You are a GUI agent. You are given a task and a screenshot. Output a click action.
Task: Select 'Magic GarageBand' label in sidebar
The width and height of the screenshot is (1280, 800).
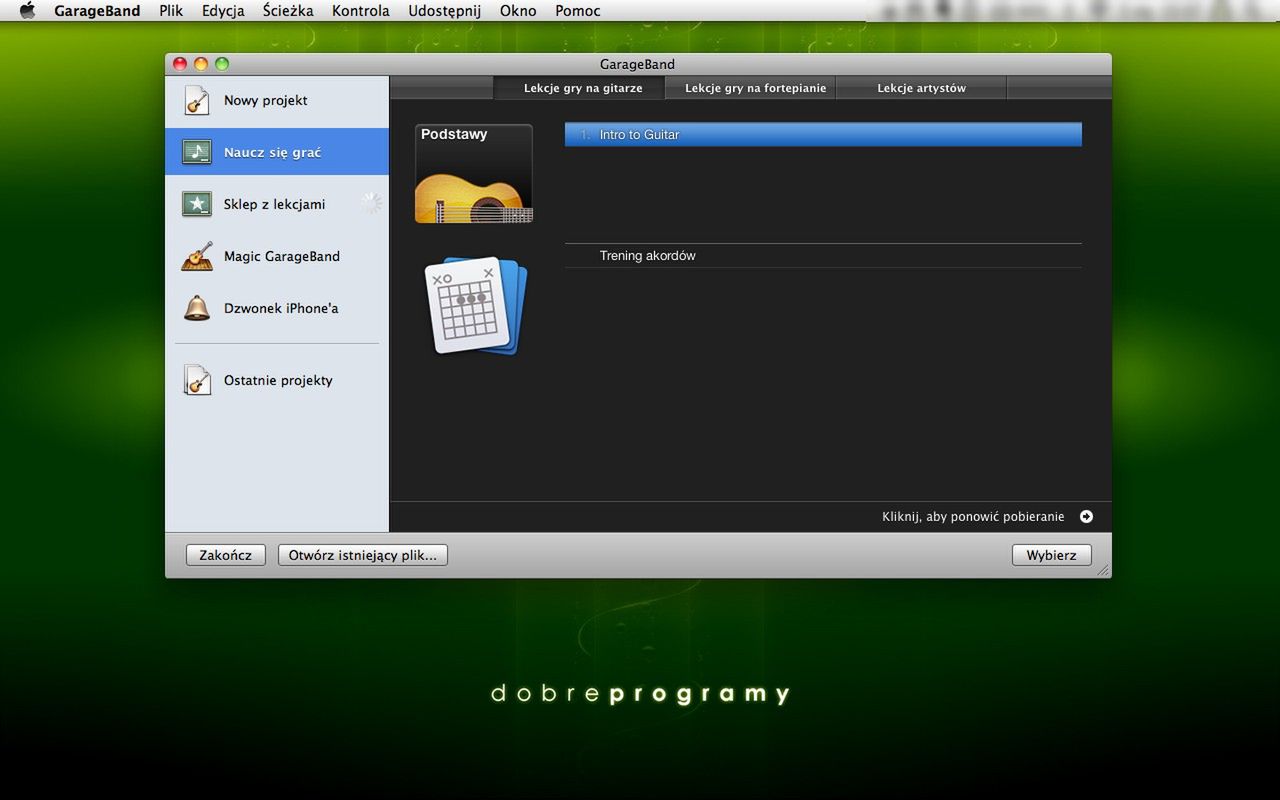coord(282,256)
